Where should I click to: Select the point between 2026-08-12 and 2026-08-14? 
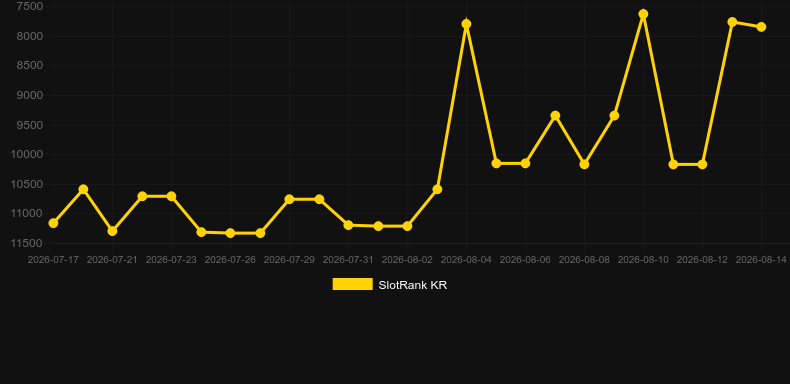pyautogui.click(x=732, y=22)
